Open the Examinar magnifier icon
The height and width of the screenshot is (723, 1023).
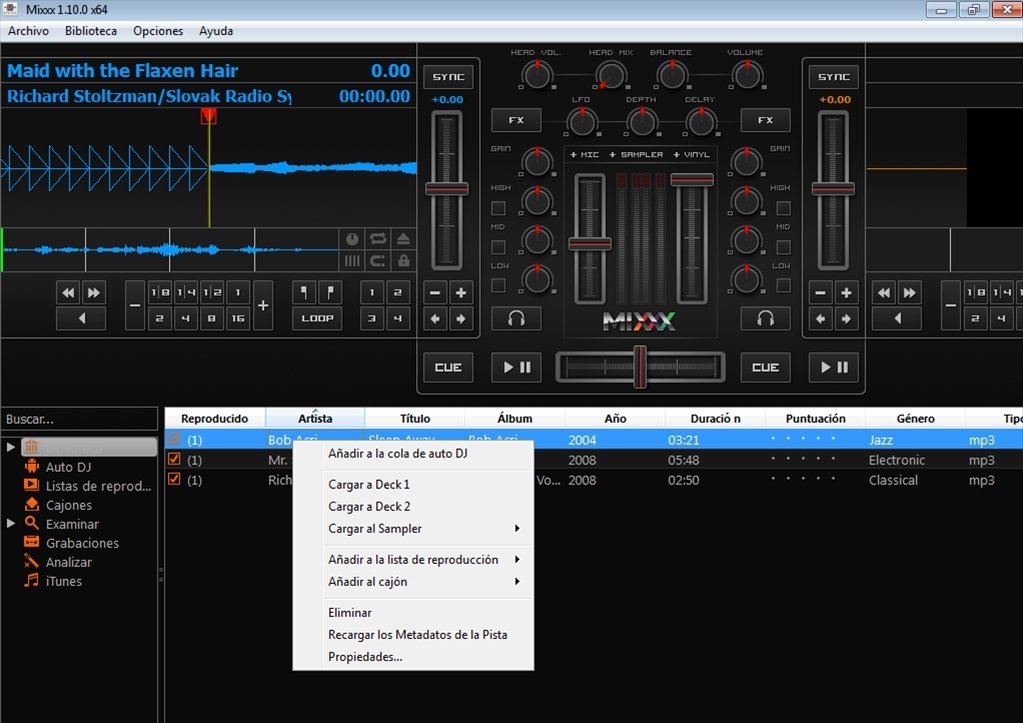click(x=31, y=523)
